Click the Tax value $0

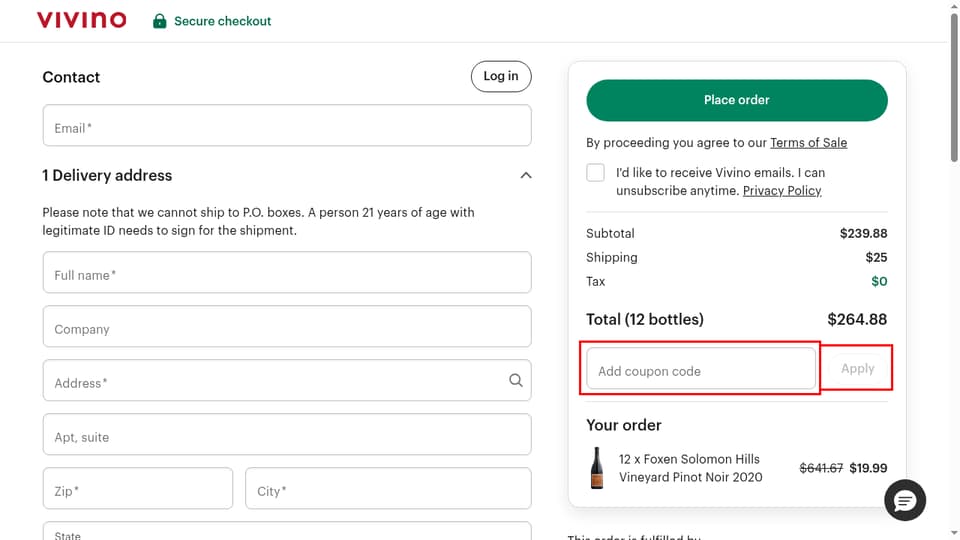point(879,281)
